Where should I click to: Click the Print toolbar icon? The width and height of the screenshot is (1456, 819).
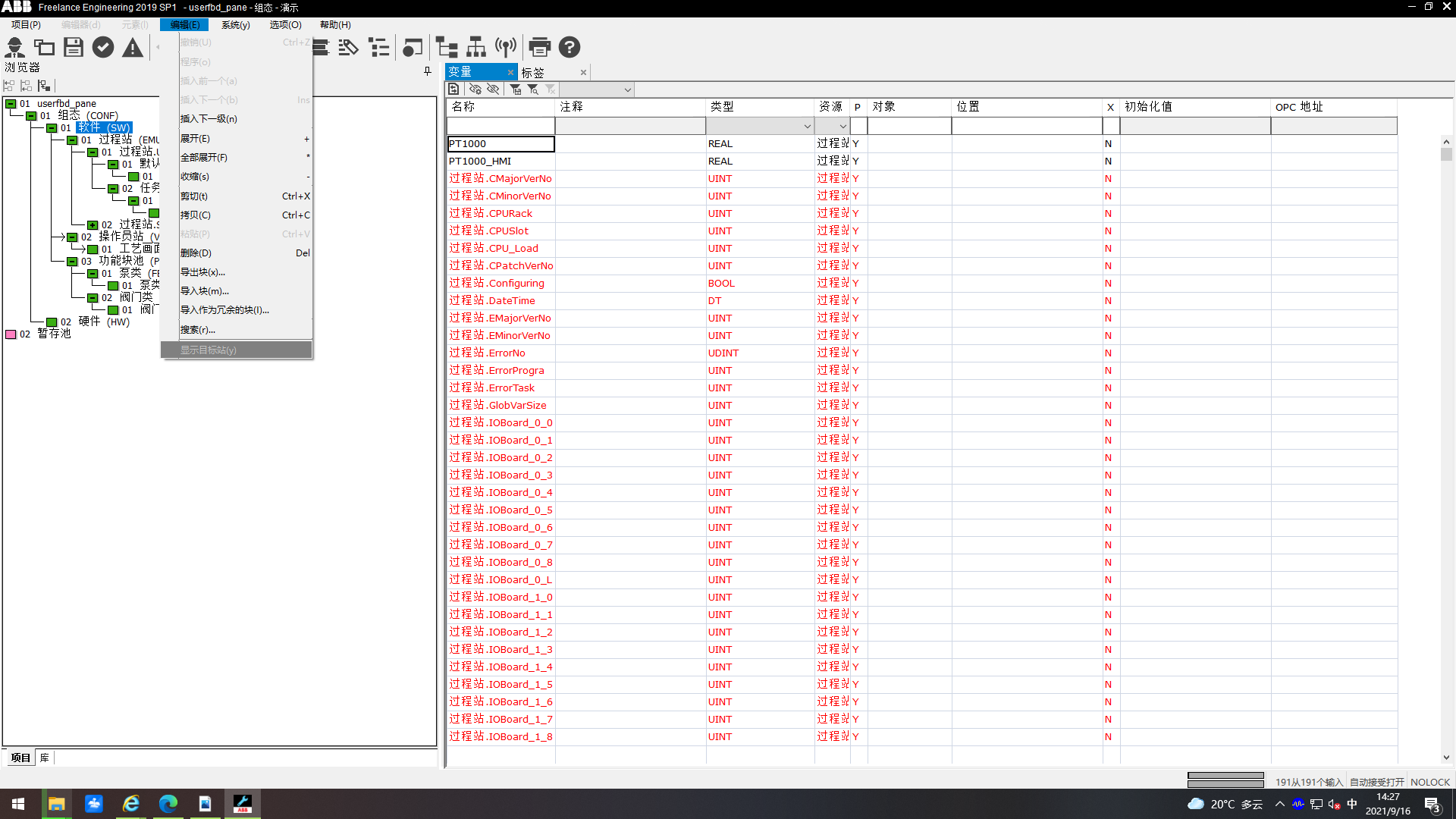click(539, 48)
